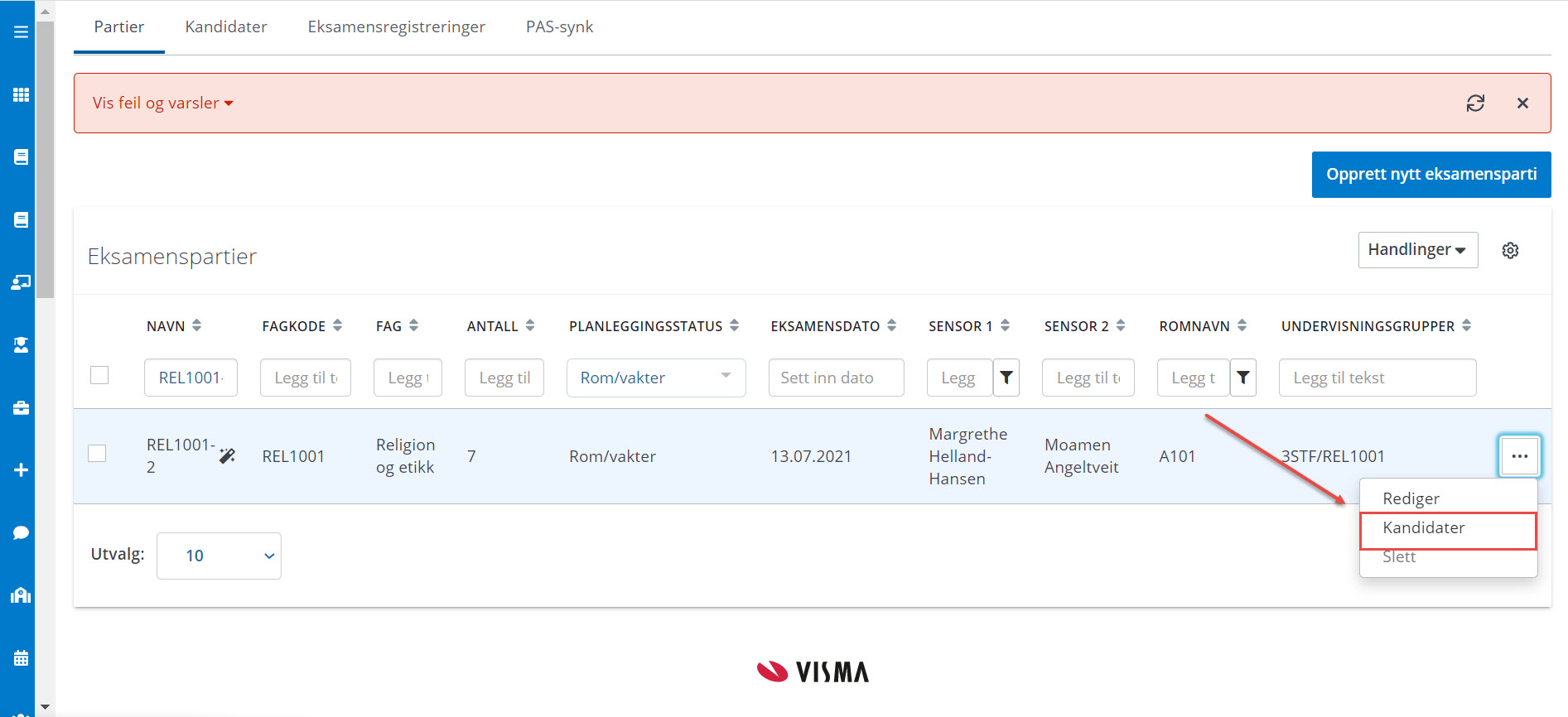Dismiss the error banner with X
Viewport: 1568px width, 717px height.
pyautogui.click(x=1522, y=103)
